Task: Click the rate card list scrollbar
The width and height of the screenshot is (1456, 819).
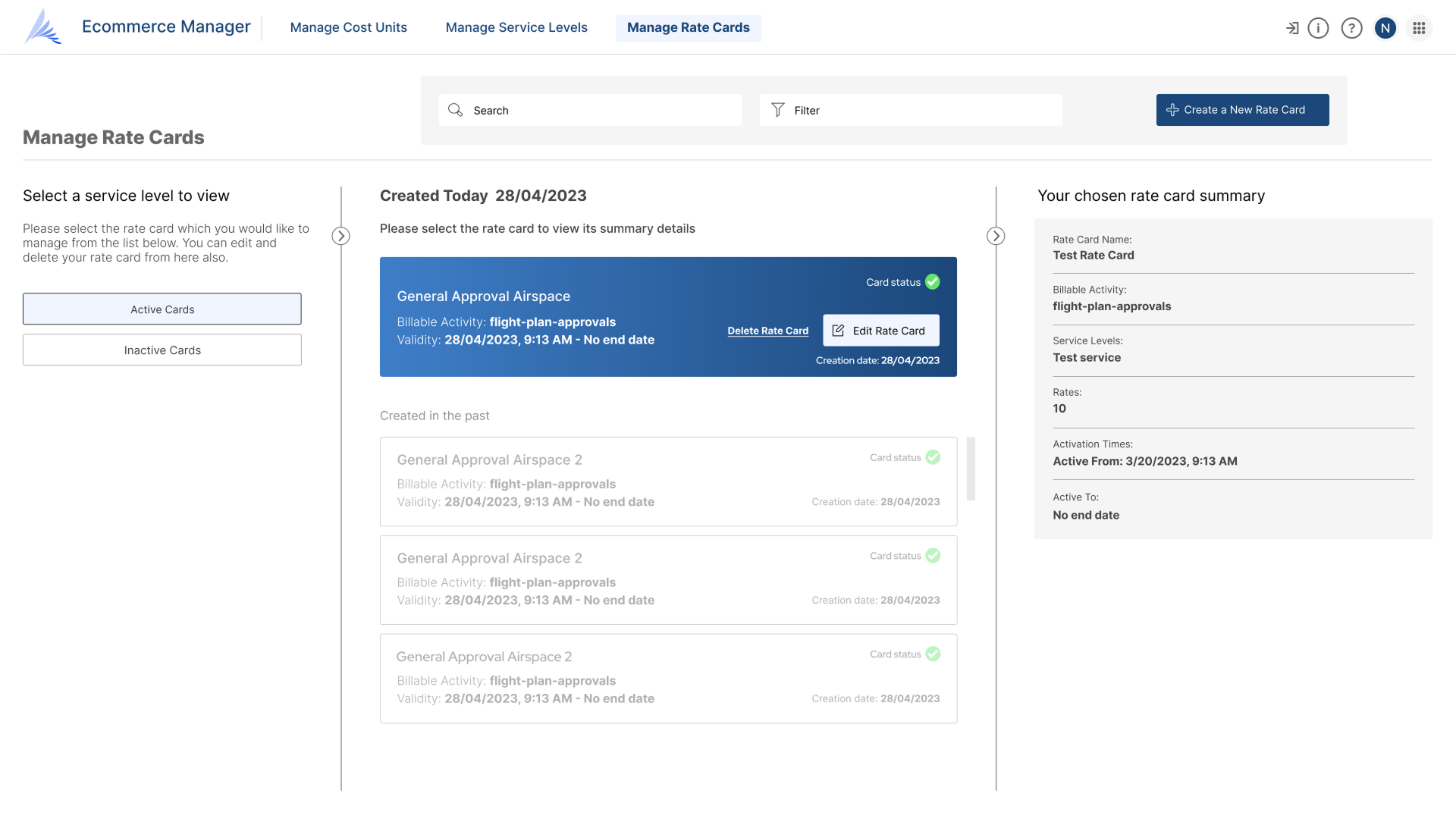Action: coord(971,469)
